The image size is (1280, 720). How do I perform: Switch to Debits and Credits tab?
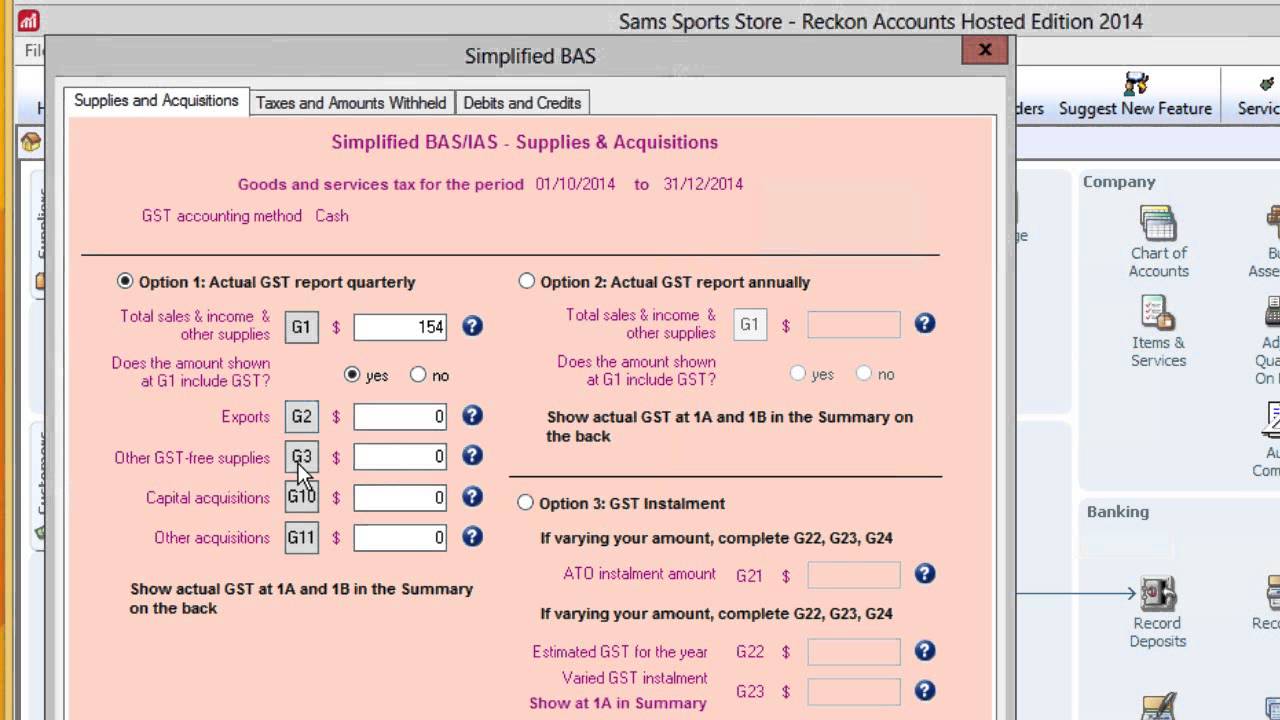click(x=522, y=103)
